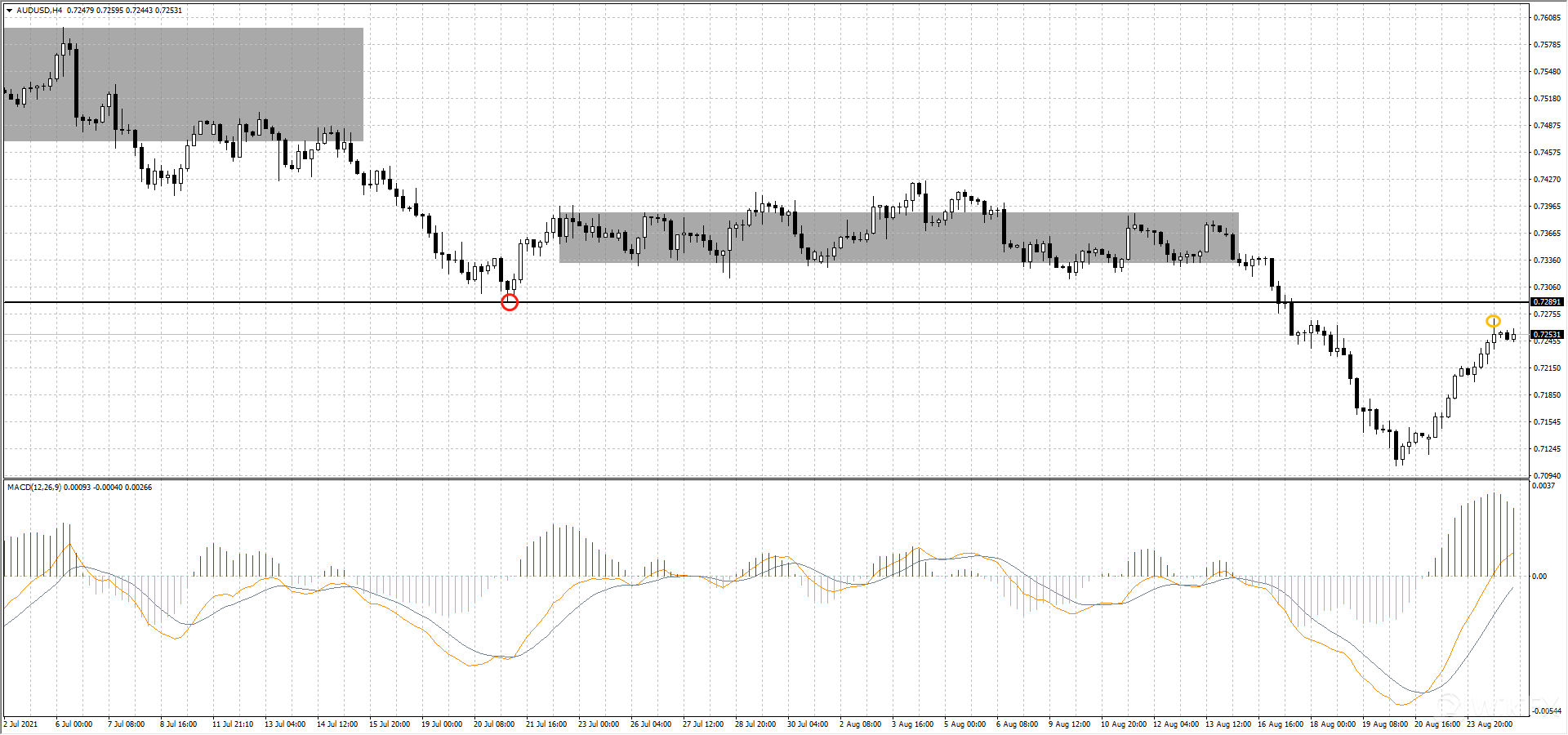Click the 0.76085 price on the scale
This screenshot has width=1568, height=735.
1547,18
